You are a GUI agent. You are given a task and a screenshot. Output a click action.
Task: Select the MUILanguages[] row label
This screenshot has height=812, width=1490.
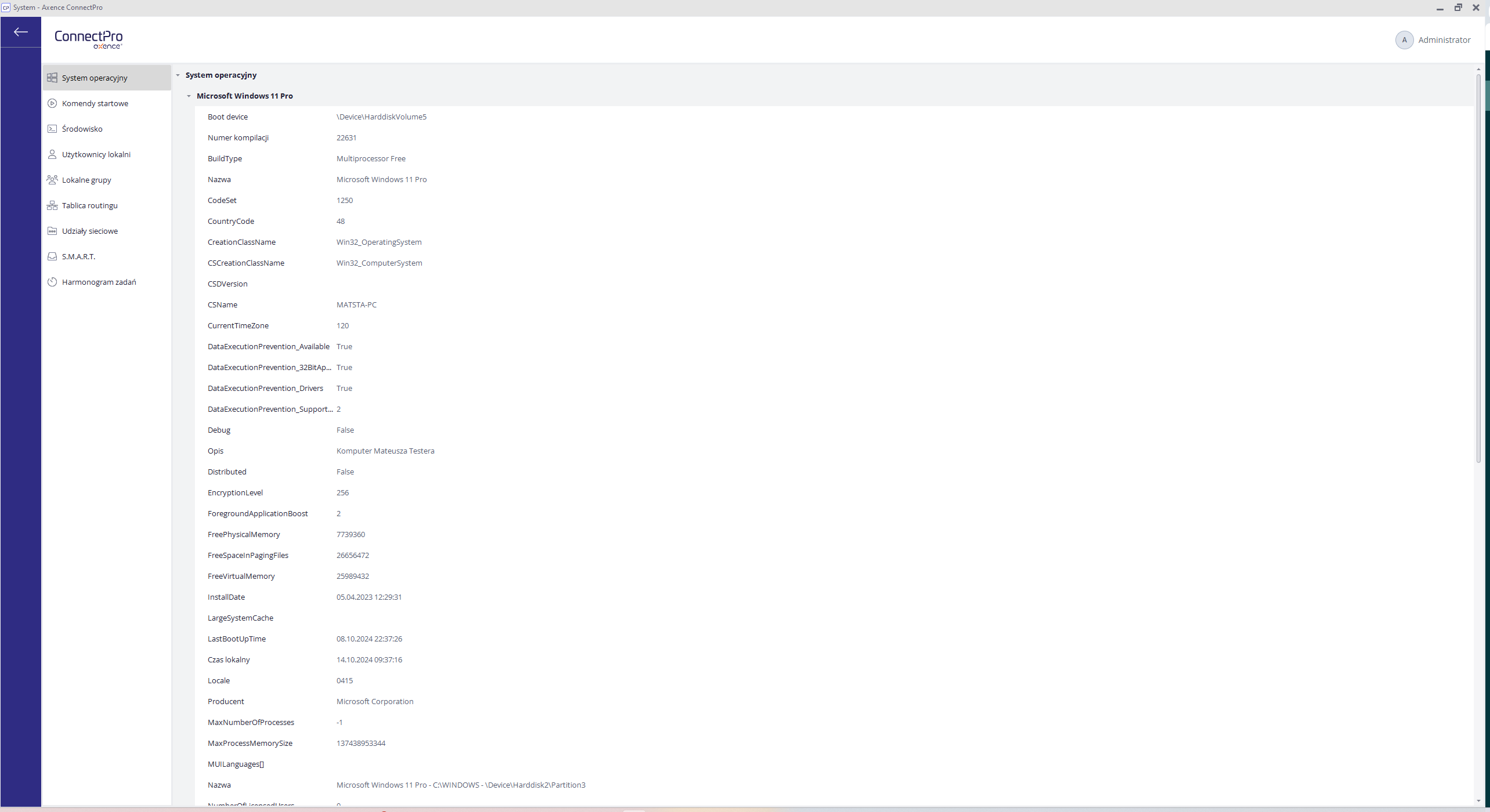click(x=236, y=764)
